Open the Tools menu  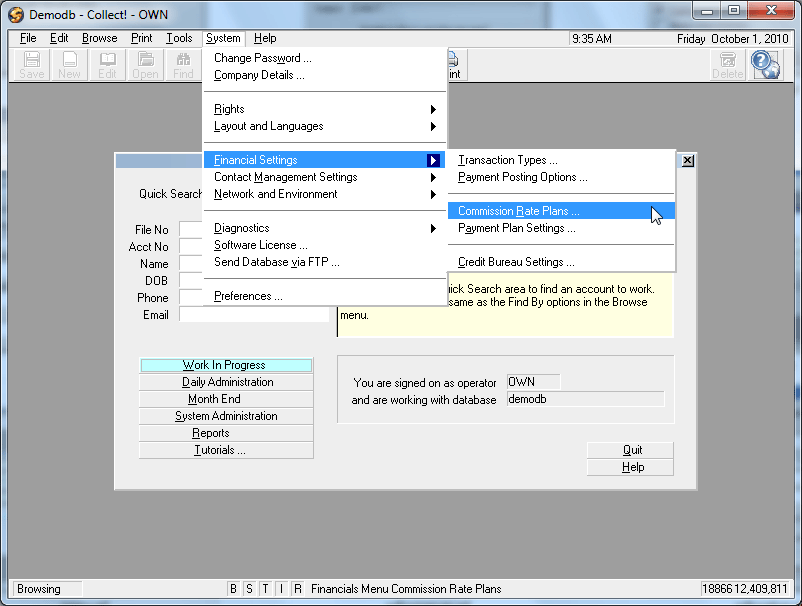[x=179, y=38]
